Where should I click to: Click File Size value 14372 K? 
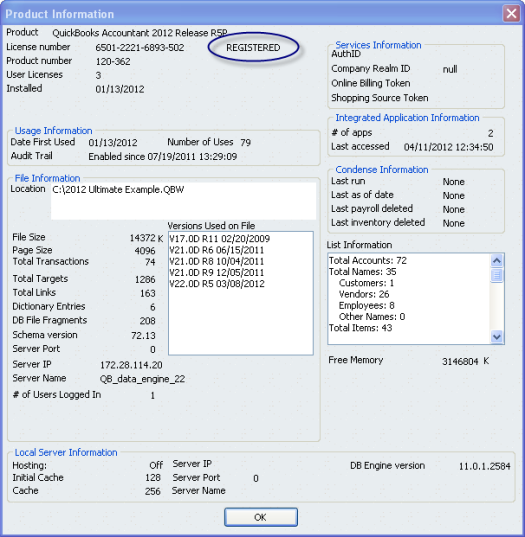pyautogui.click(x=146, y=238)
